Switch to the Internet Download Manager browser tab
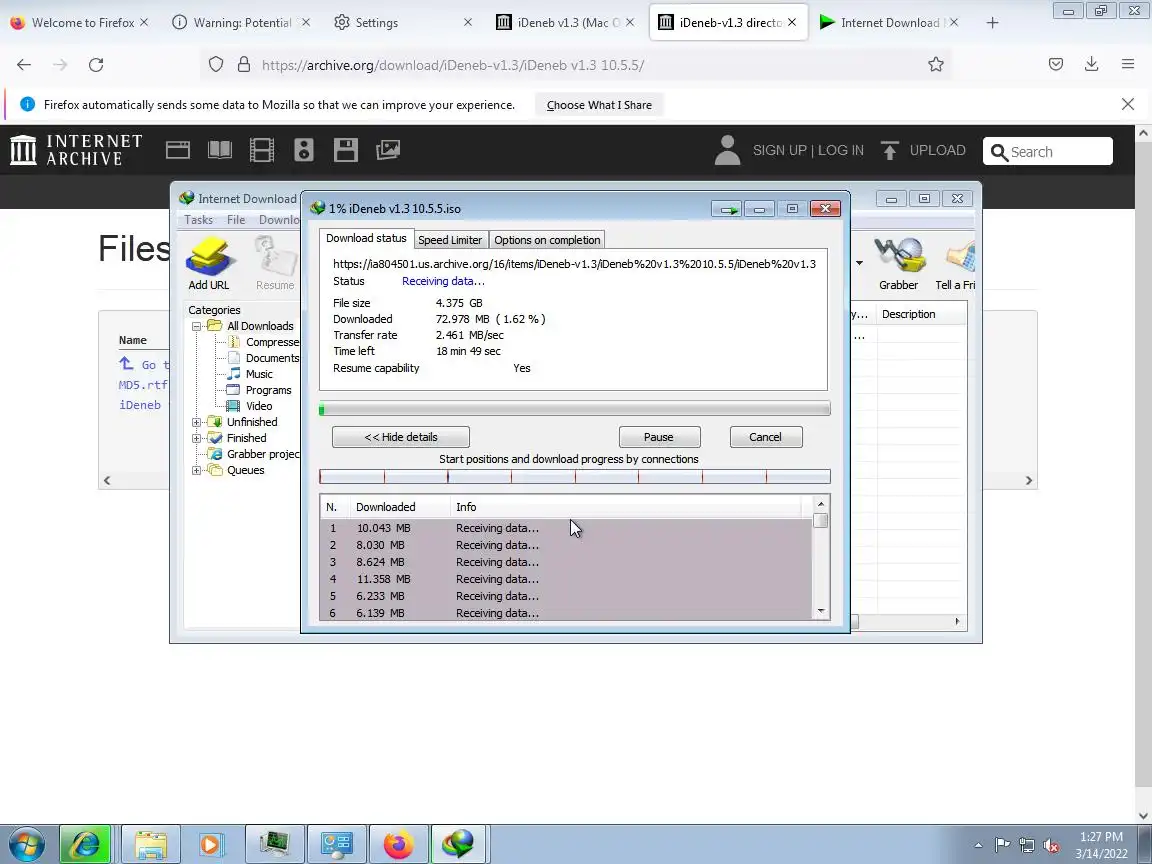Image resolution: width=1152 pixels, height=864 pixels. (889, 23)
